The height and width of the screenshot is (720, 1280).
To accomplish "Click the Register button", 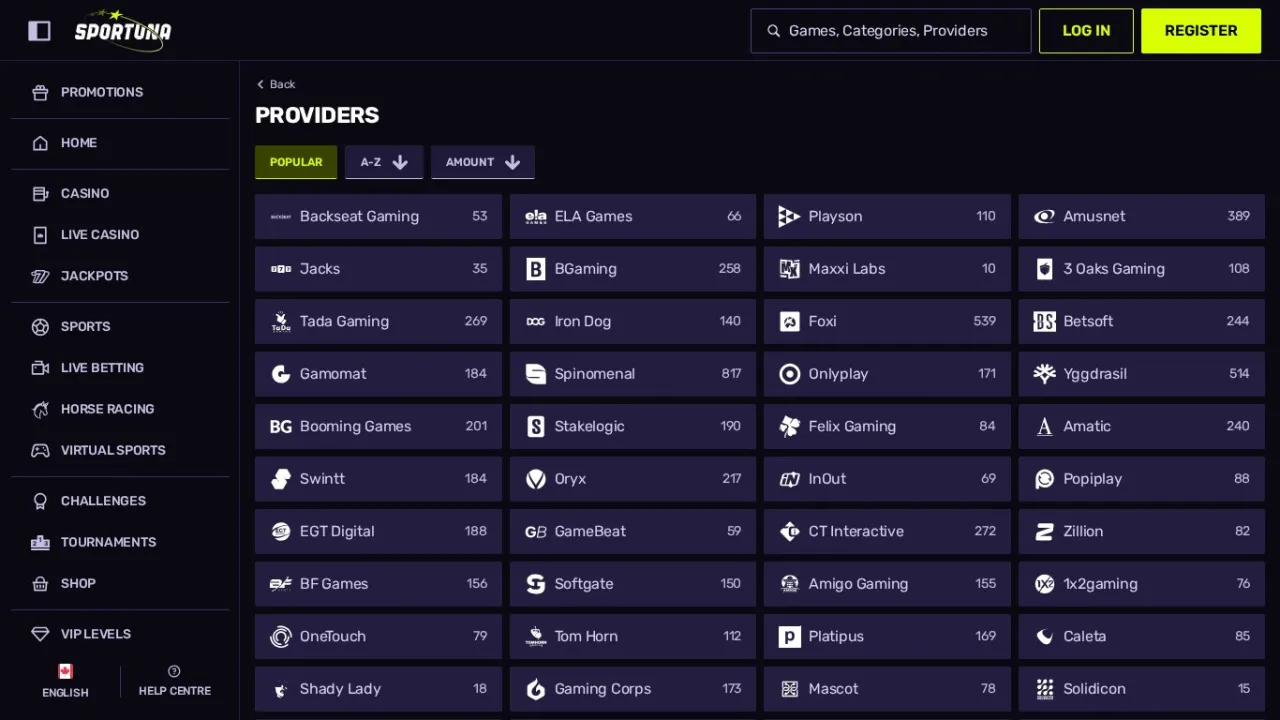I will point(1201,31).
